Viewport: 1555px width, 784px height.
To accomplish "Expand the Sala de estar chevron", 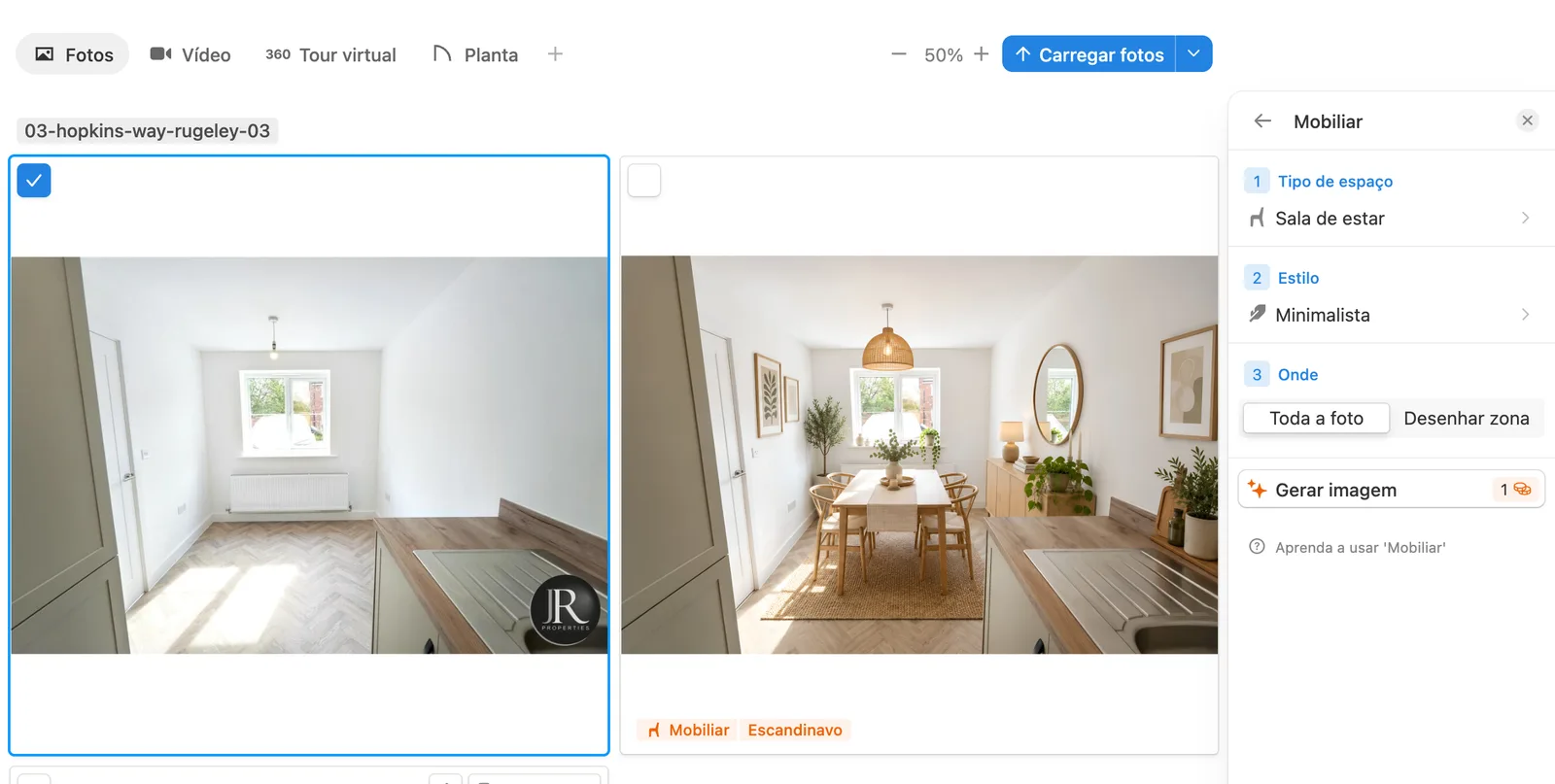I will click(1525, 219).
